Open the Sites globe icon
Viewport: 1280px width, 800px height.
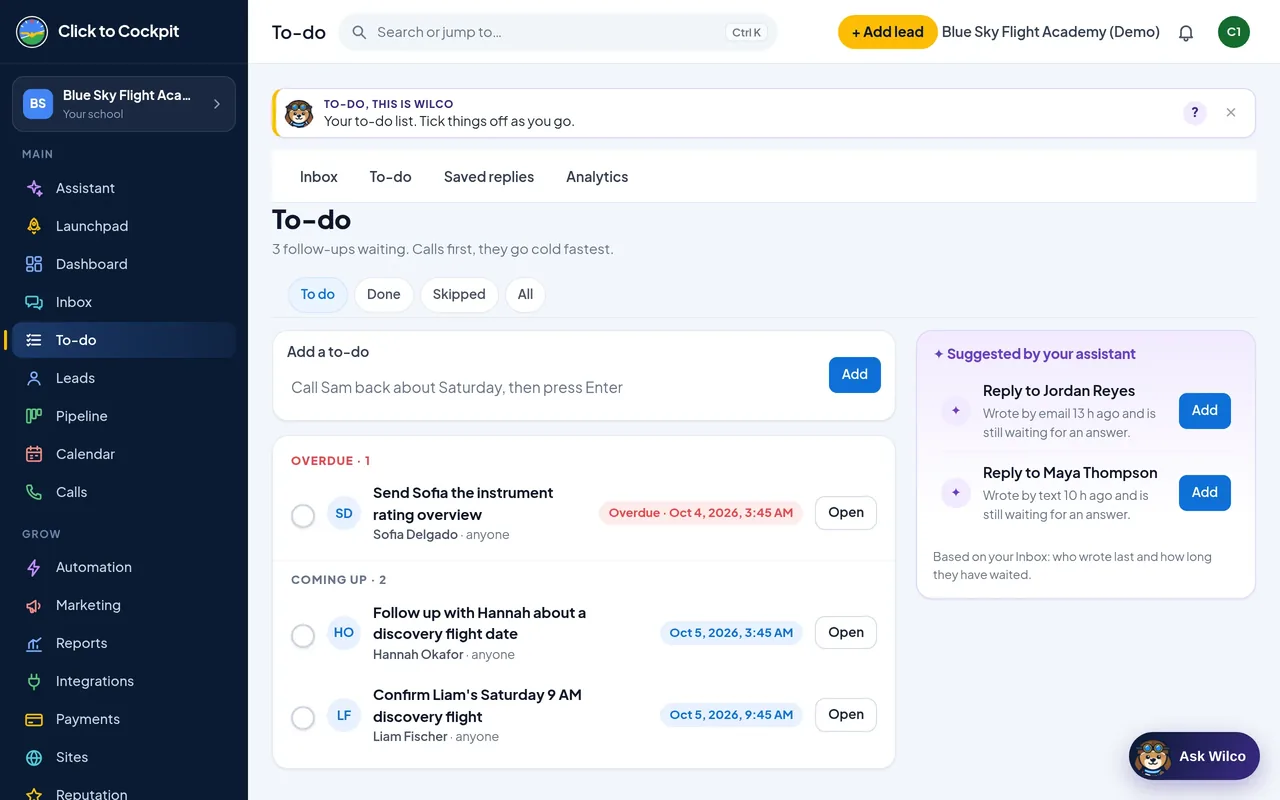click(x=34, y=757)
